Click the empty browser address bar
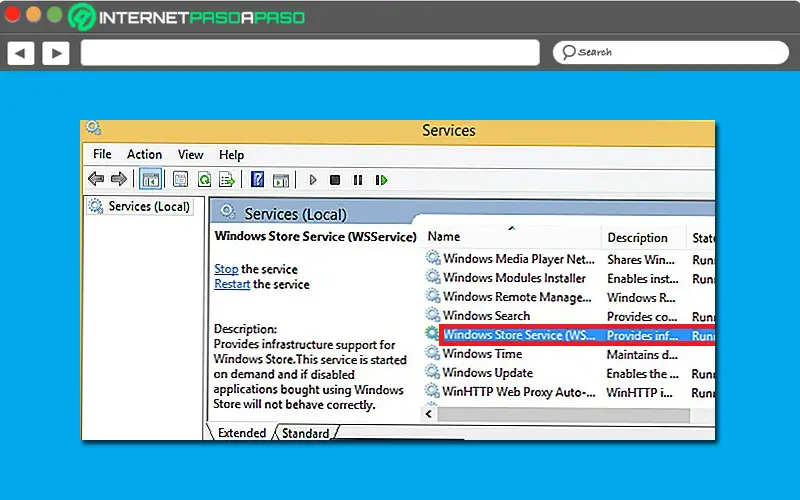The image size is (800, 500). coord(310,53)
